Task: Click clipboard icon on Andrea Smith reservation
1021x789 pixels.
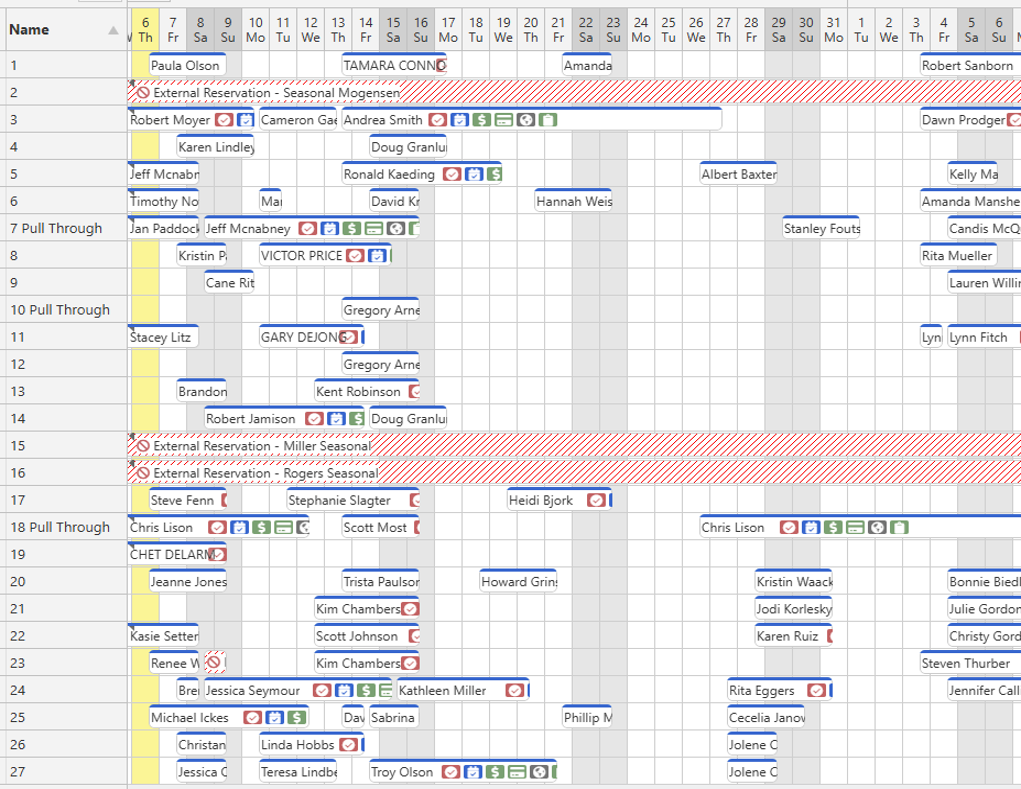Action: [548, 120]
